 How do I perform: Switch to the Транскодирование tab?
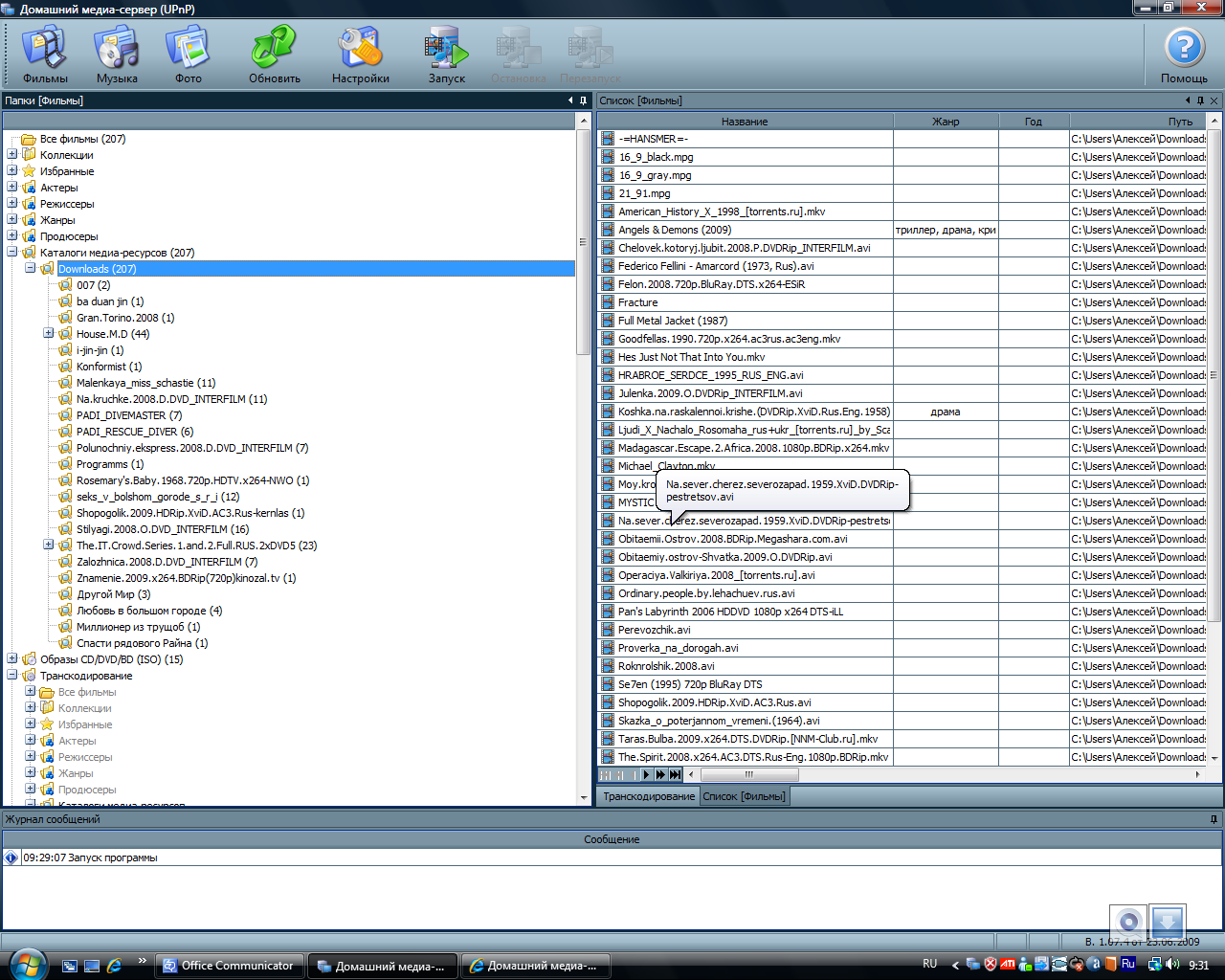pyautogui.click(x=649, y=796)
